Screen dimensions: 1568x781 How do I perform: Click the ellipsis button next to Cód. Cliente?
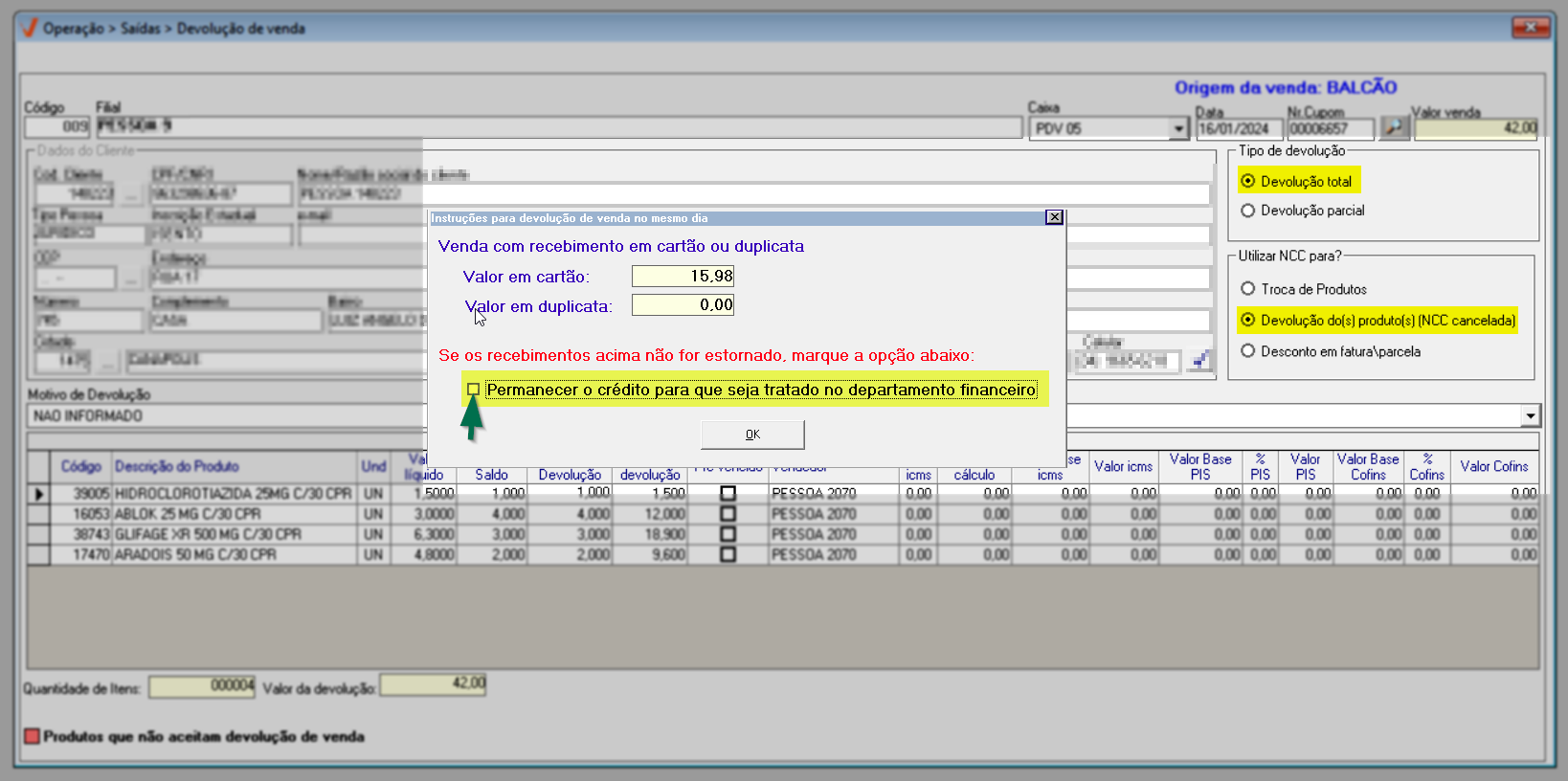[x=131, y=194]
